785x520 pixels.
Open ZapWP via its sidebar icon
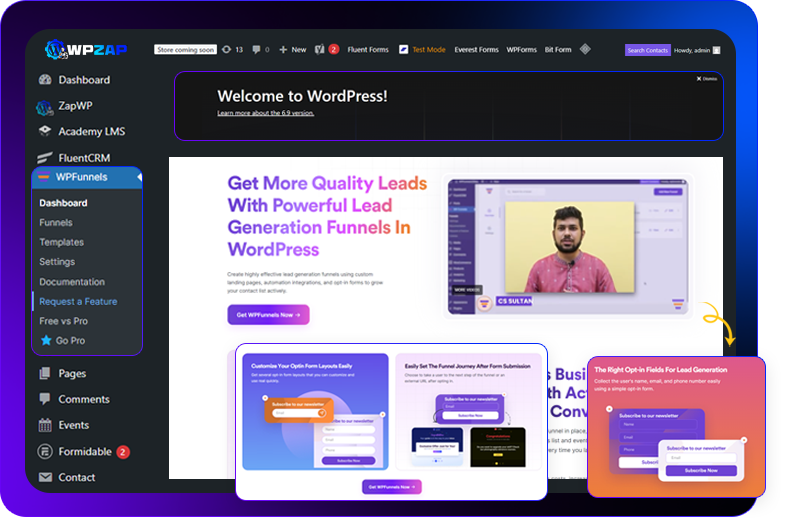click(45, 106)
